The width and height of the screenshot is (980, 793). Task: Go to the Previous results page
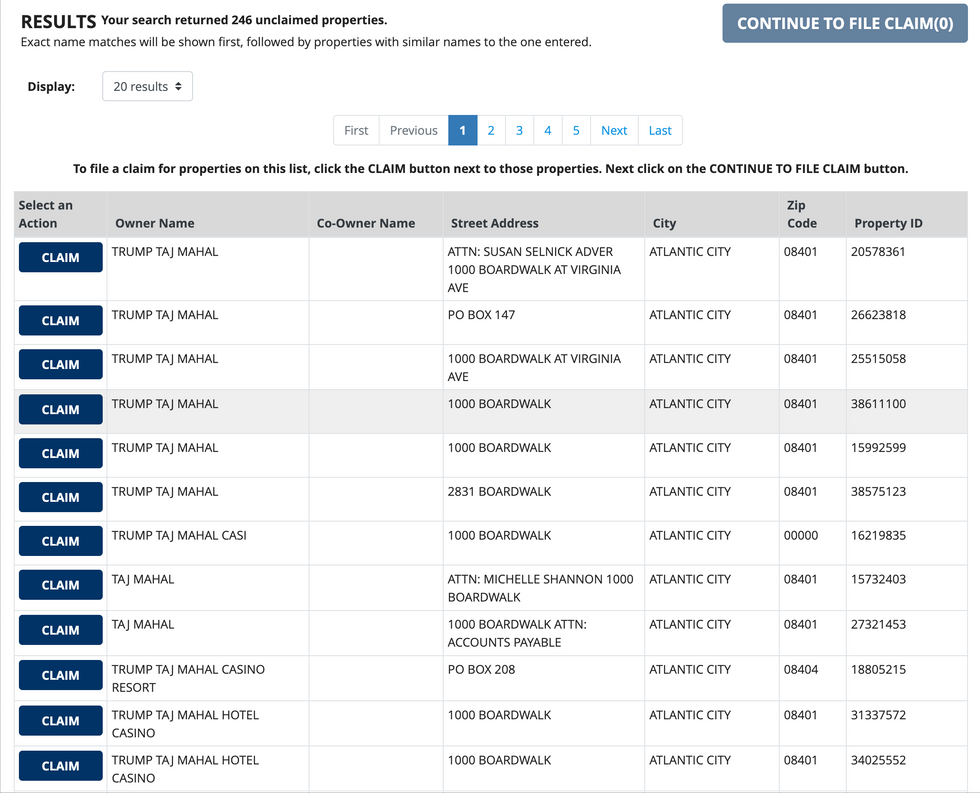pyautogui.click(x=414, y=131)
